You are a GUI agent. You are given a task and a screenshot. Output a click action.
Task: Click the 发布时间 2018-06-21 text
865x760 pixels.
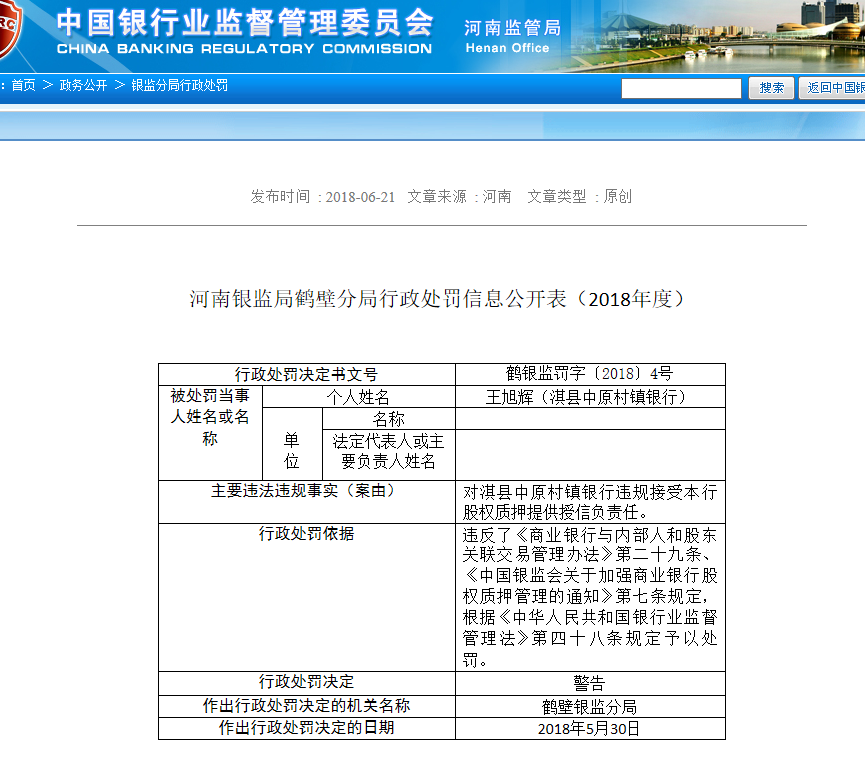pos(323,197)
